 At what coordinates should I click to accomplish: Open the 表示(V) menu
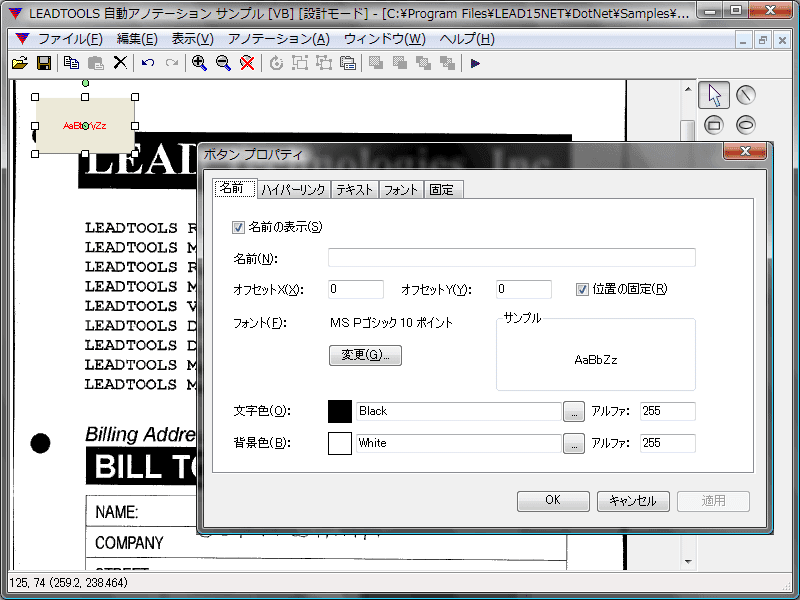click(192, 39)
